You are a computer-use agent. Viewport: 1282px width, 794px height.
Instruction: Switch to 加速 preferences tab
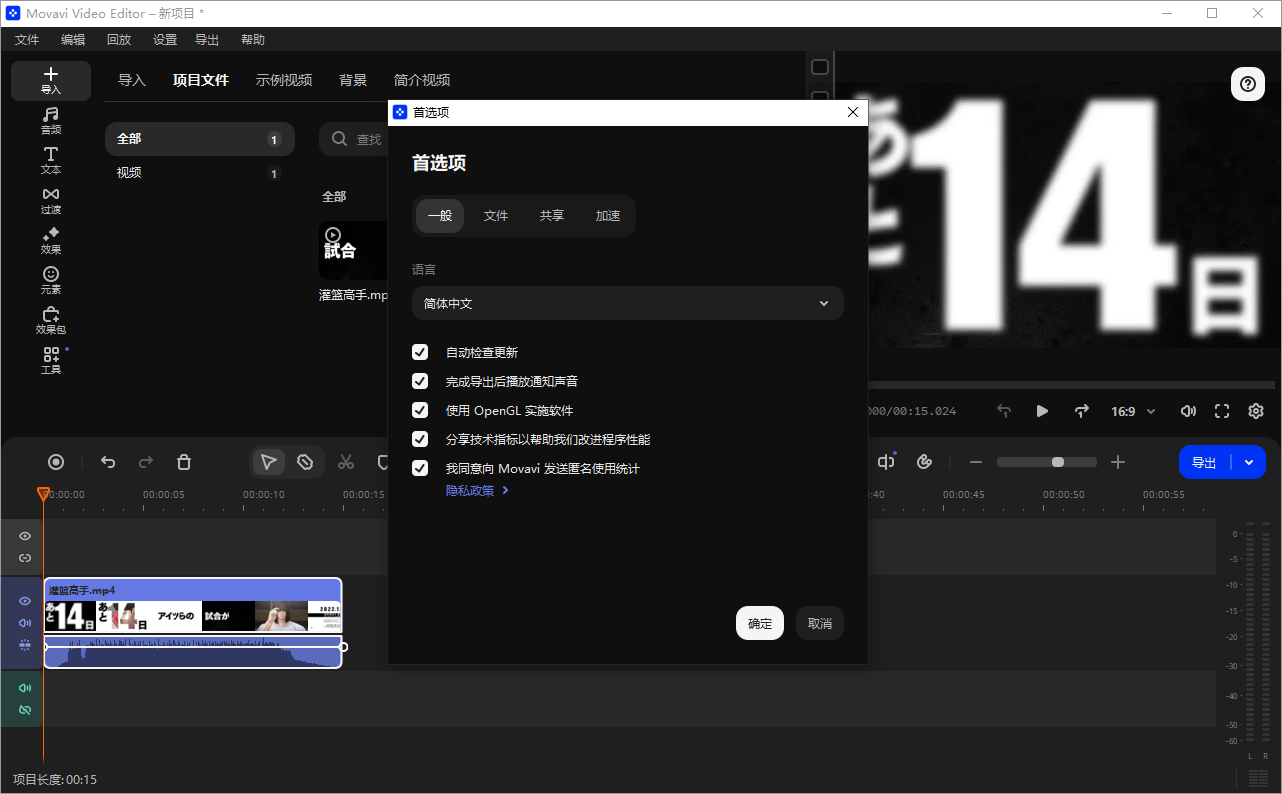(x=608, y=216)
